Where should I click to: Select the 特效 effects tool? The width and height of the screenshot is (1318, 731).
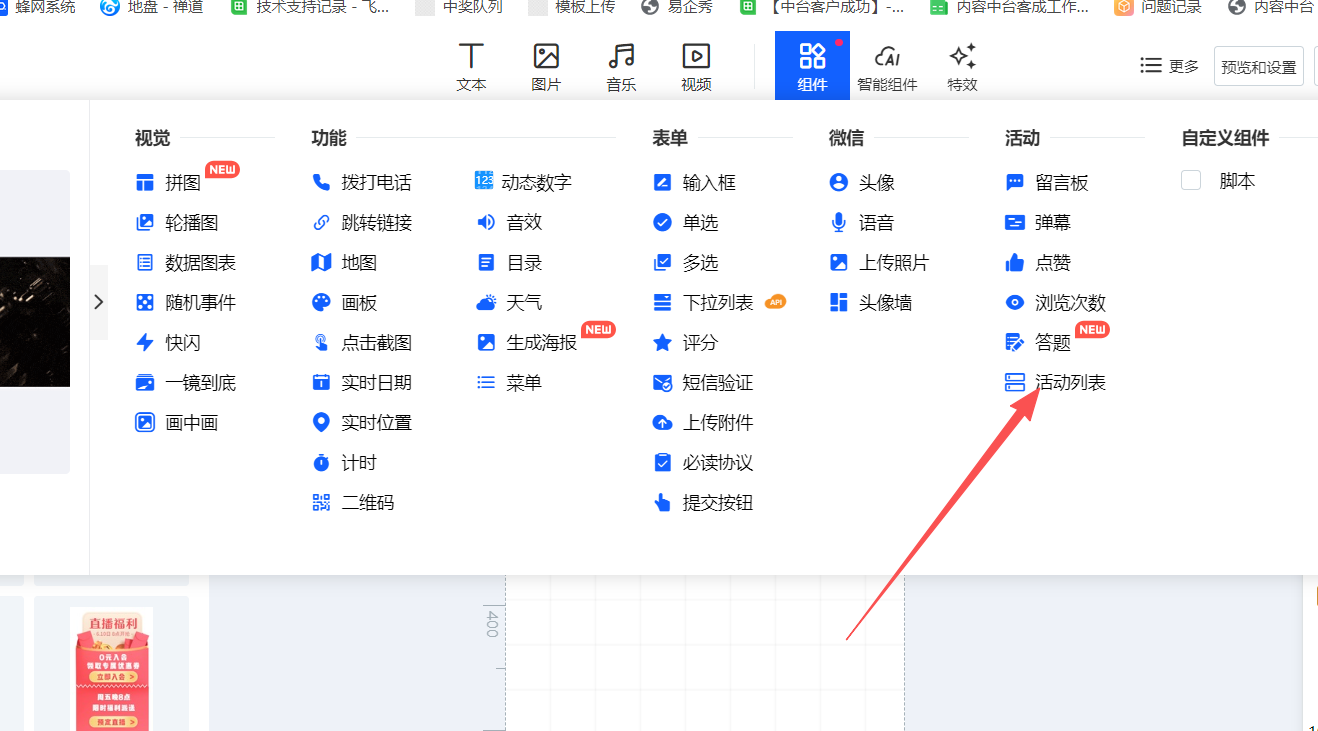point(962,67)
